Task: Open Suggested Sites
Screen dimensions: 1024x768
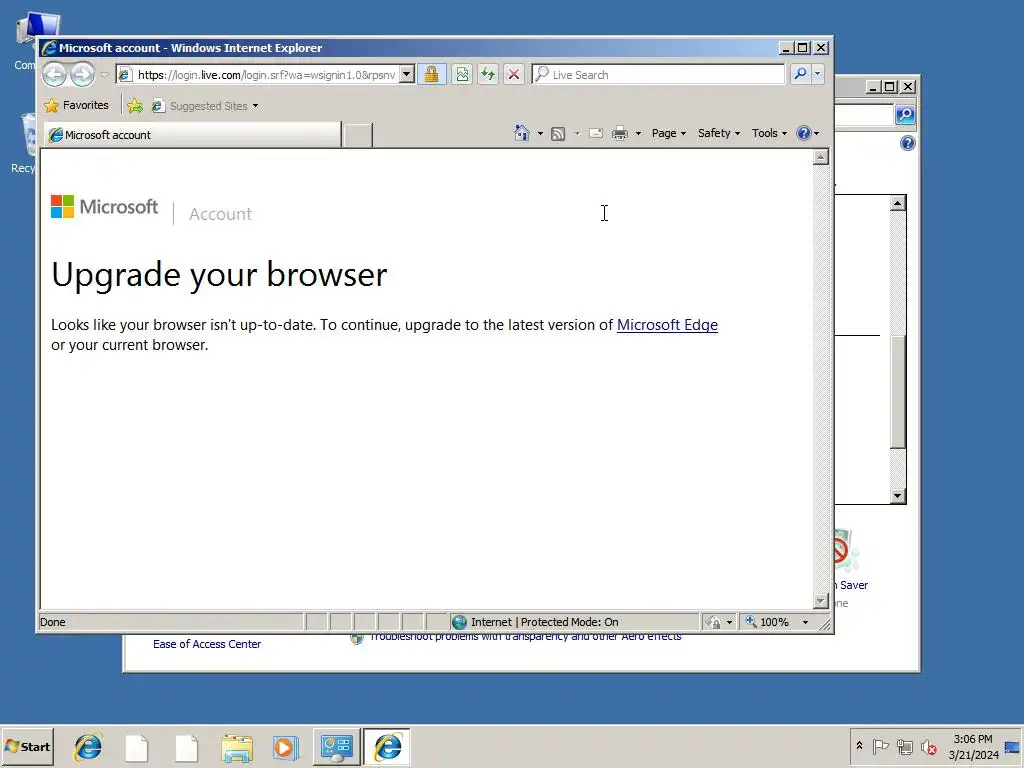Action: pyautogui.click(x=204, y=106)
